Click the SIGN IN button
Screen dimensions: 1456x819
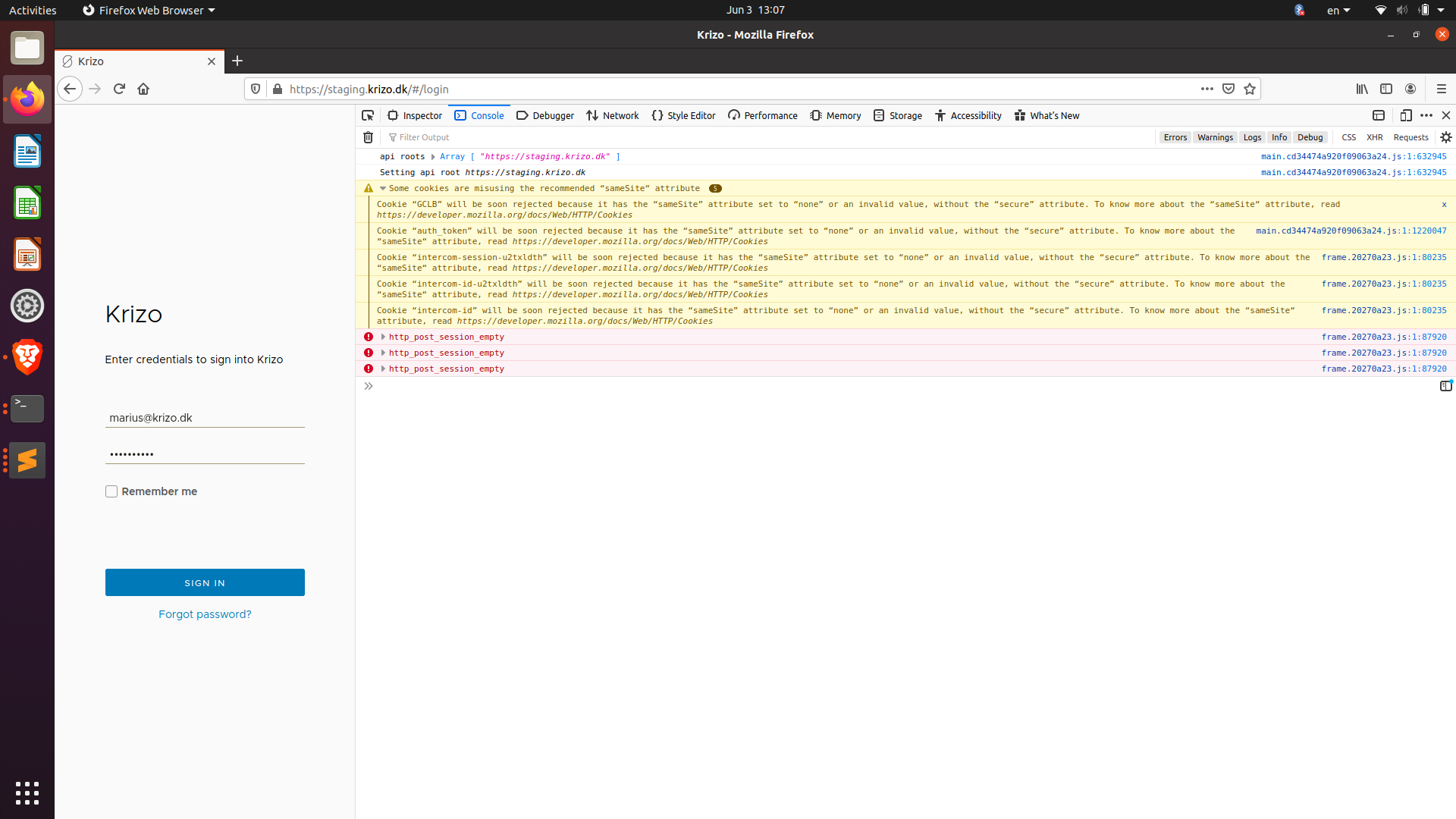[205, 582]
